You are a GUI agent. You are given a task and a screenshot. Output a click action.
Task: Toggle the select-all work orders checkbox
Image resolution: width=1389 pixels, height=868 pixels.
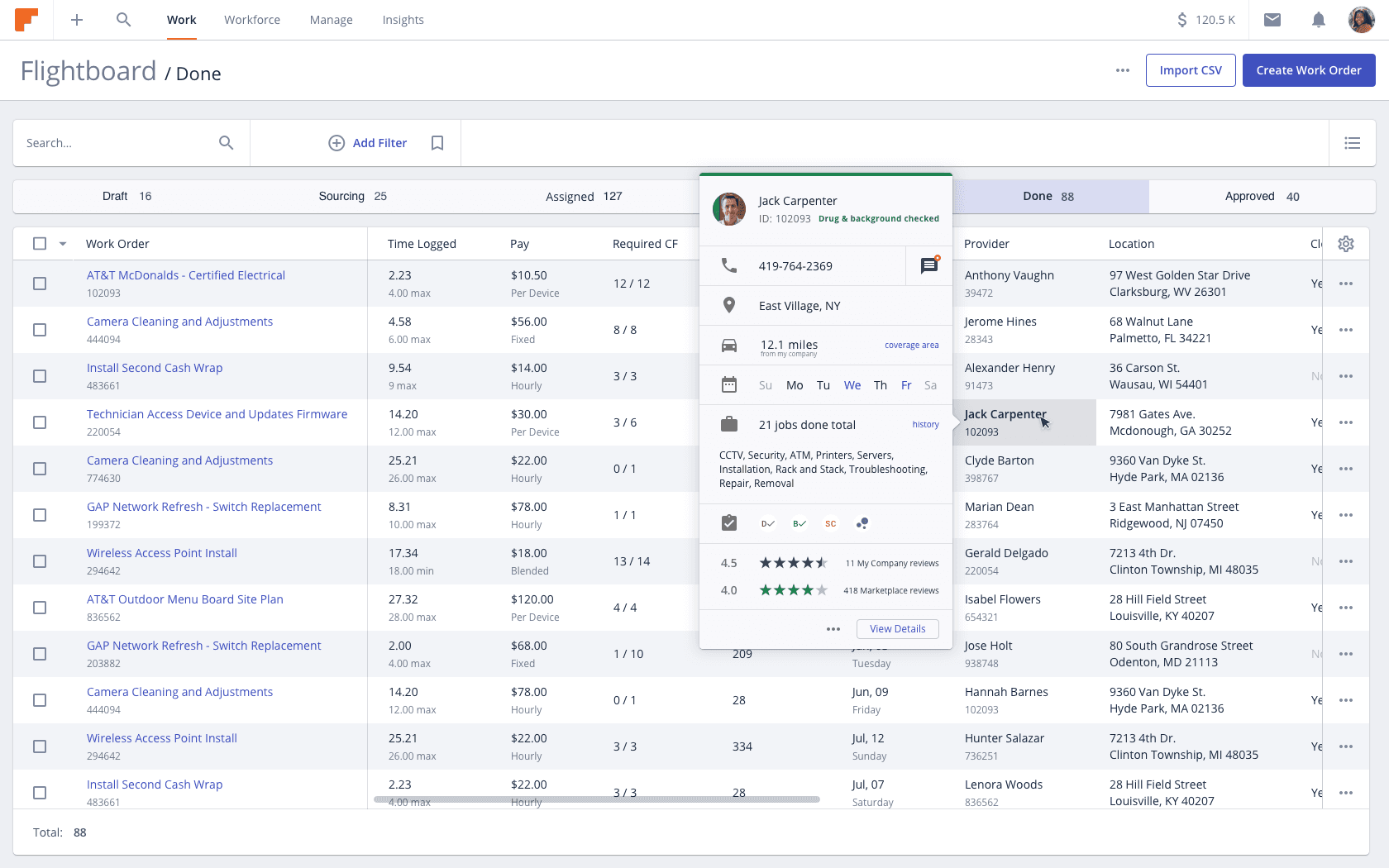tap(40, 243)
